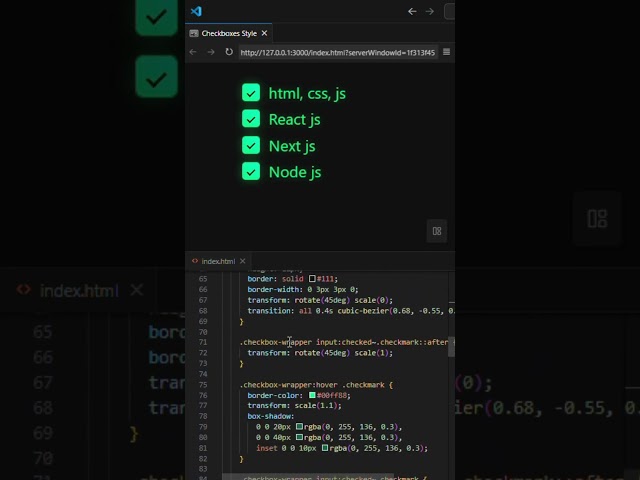Uncheck the Node js checkbox
The width and height of the screenshot is (640, 480).
pyautogui.click(x=251, y=171)
